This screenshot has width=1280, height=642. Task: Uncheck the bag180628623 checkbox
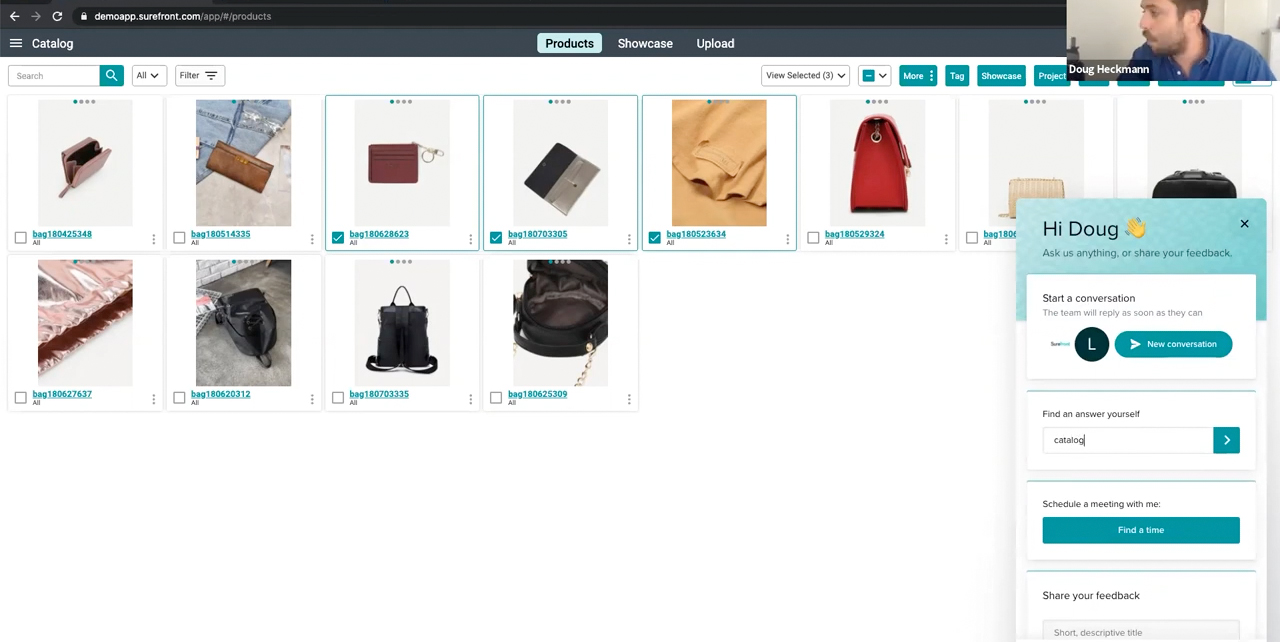[338, 238]
